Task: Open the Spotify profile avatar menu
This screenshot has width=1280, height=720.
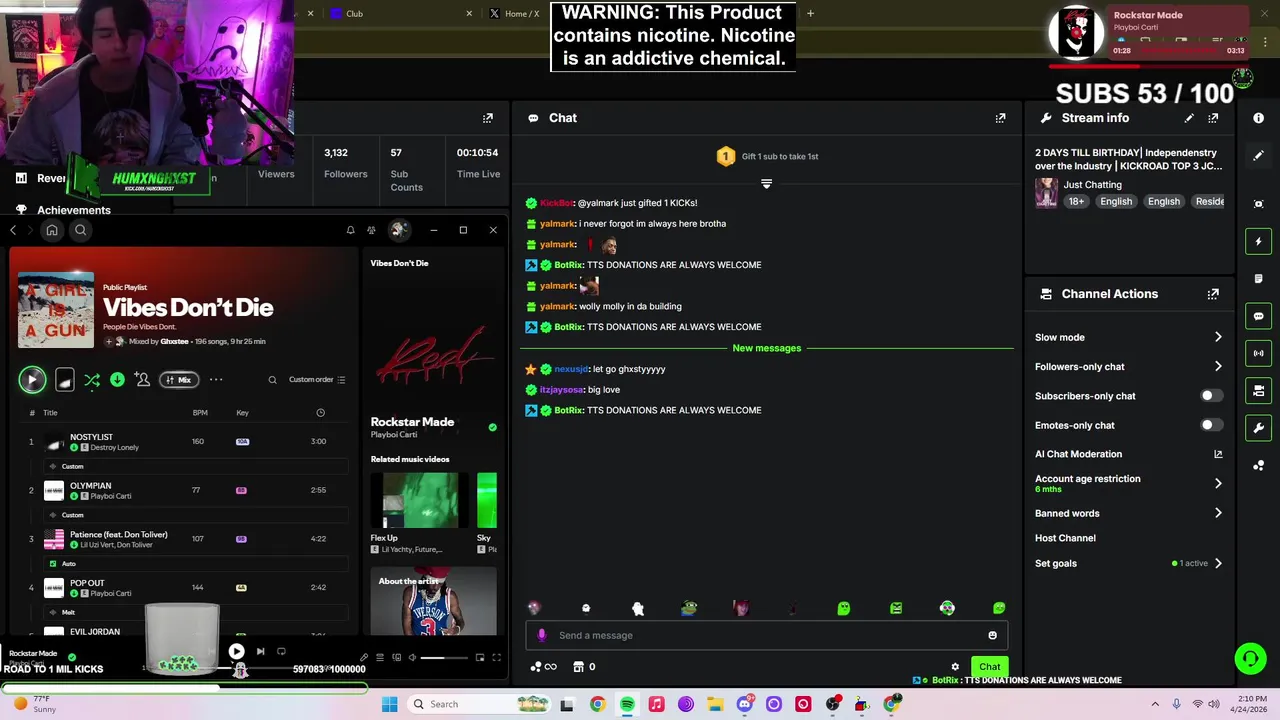Action: click(398, 230)
